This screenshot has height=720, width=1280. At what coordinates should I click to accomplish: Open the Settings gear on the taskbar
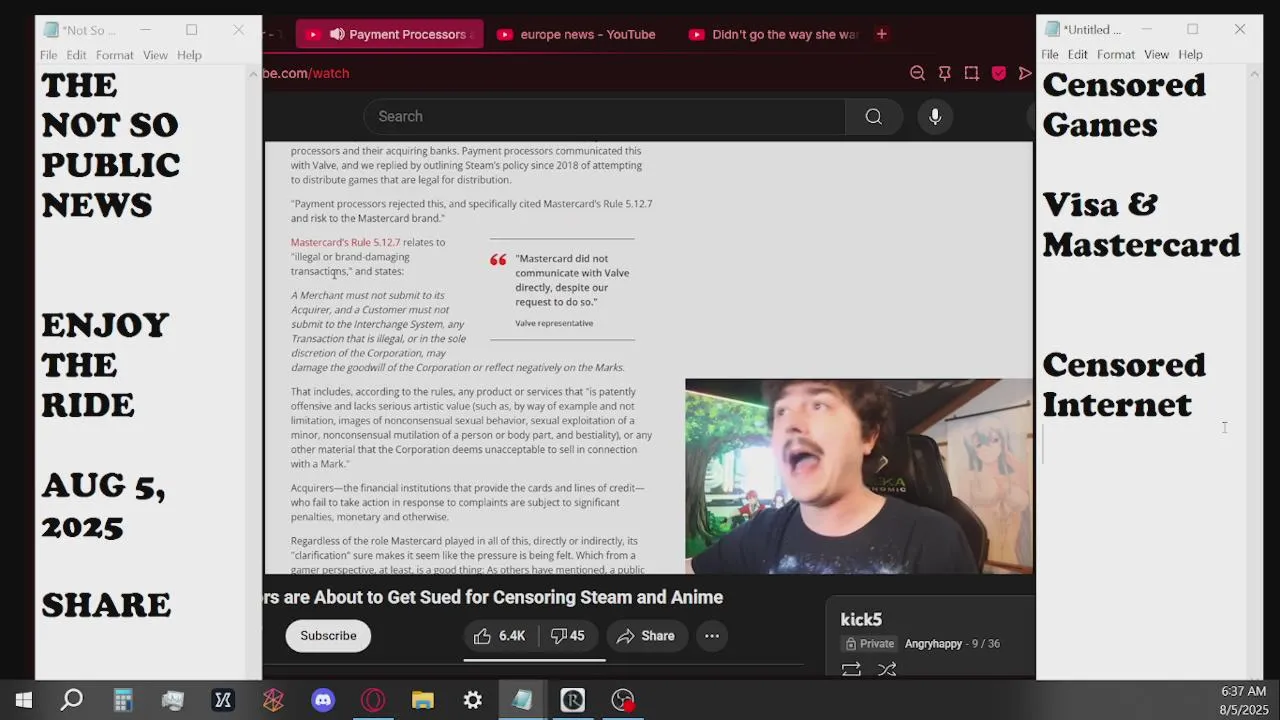[473, 700]
